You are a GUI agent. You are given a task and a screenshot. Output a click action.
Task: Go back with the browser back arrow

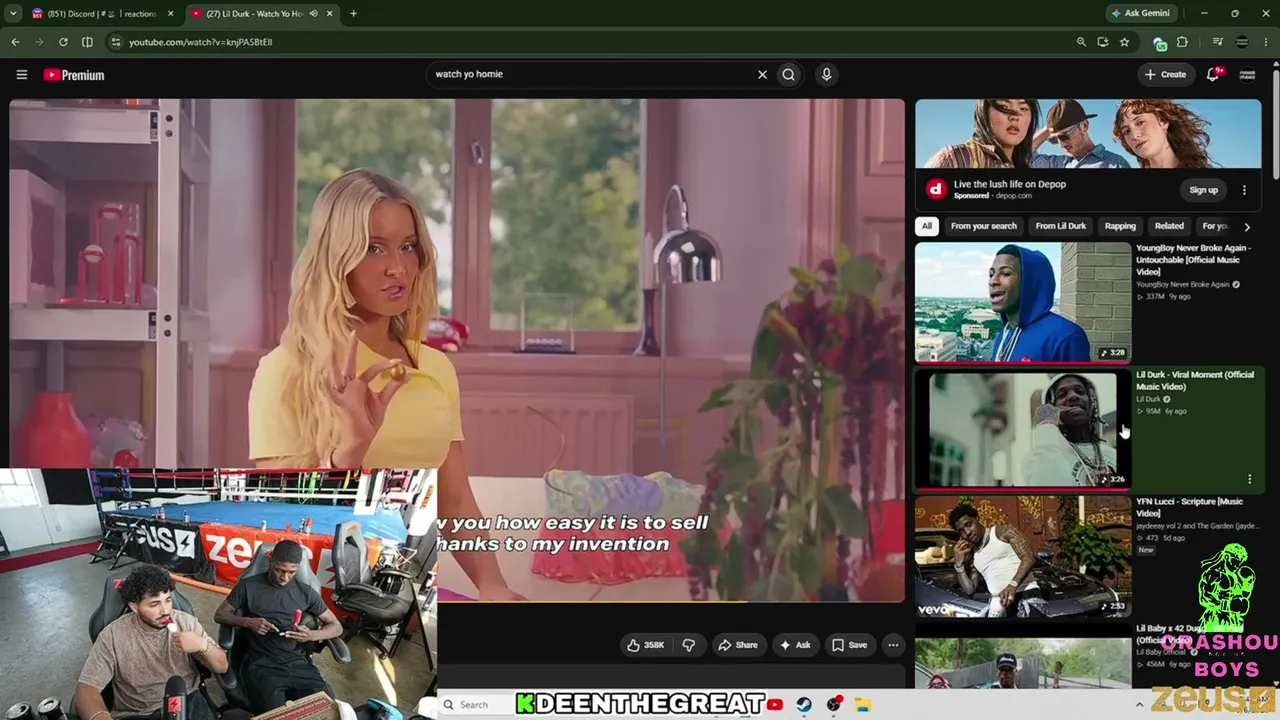(15, 42)
